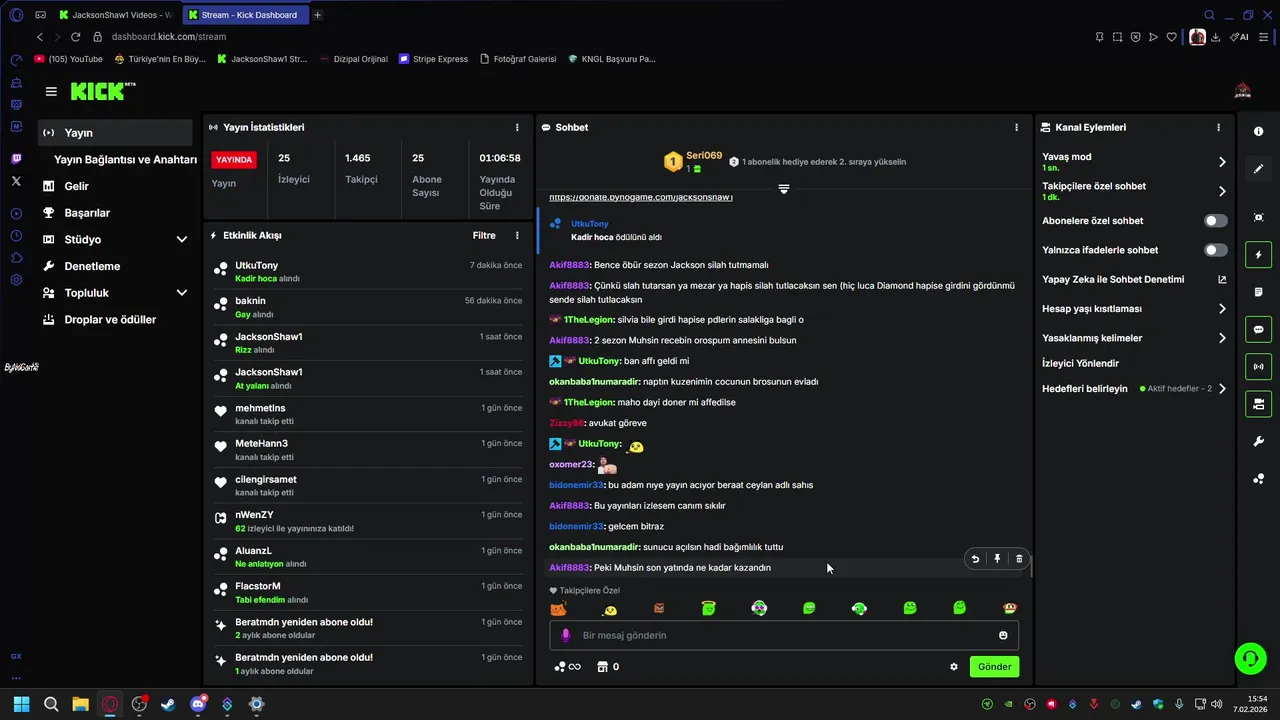Image resolution: width=1280 pixels, height=720 pixels.
Task: Open Steam from taskbar
Action: (x=168, y=704)
